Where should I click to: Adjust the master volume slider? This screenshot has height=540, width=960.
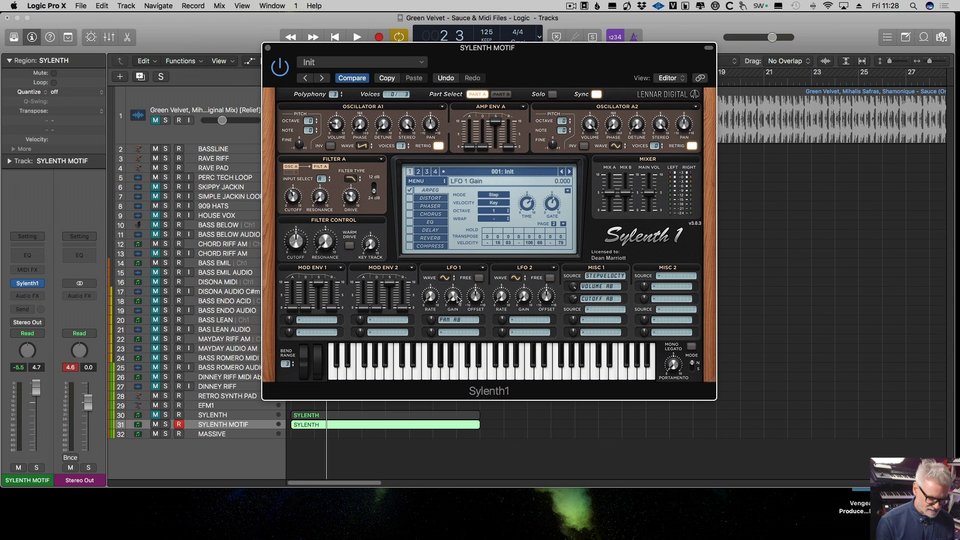759,37
